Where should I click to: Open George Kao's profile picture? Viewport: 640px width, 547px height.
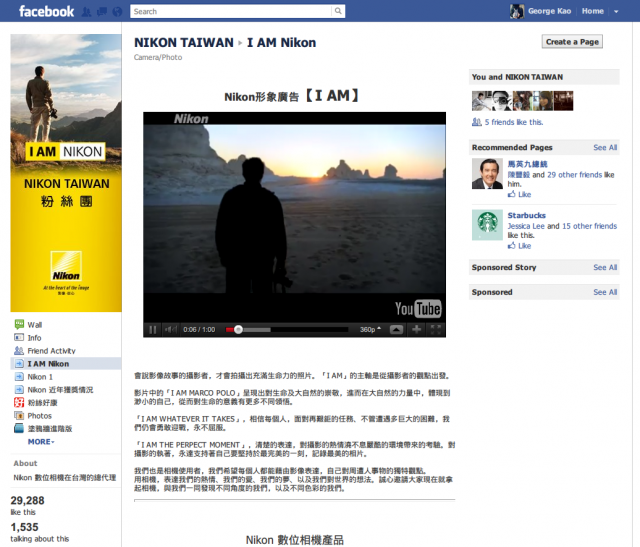coord(517,11)
